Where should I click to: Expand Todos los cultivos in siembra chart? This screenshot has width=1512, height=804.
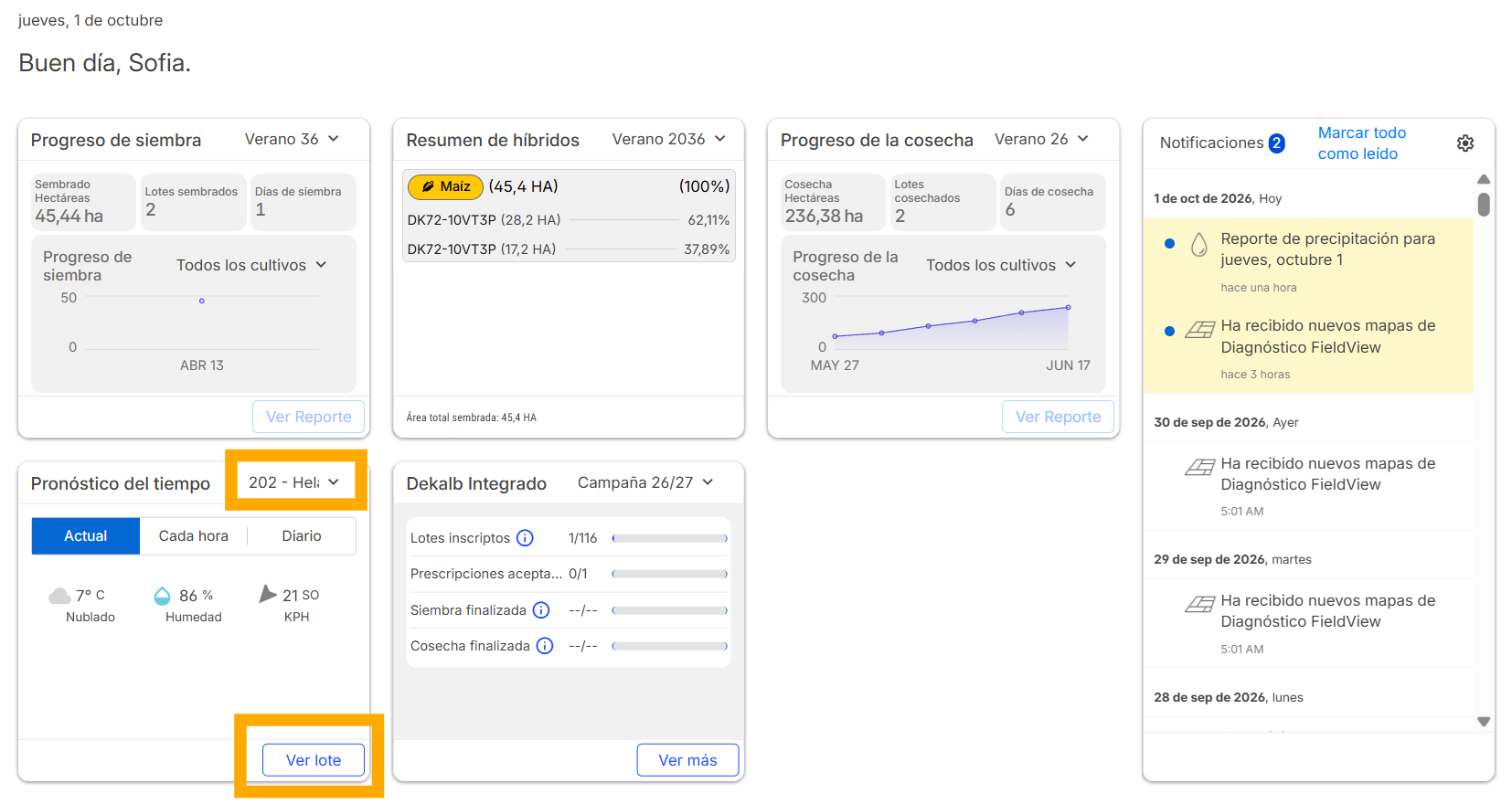[251, 265]
